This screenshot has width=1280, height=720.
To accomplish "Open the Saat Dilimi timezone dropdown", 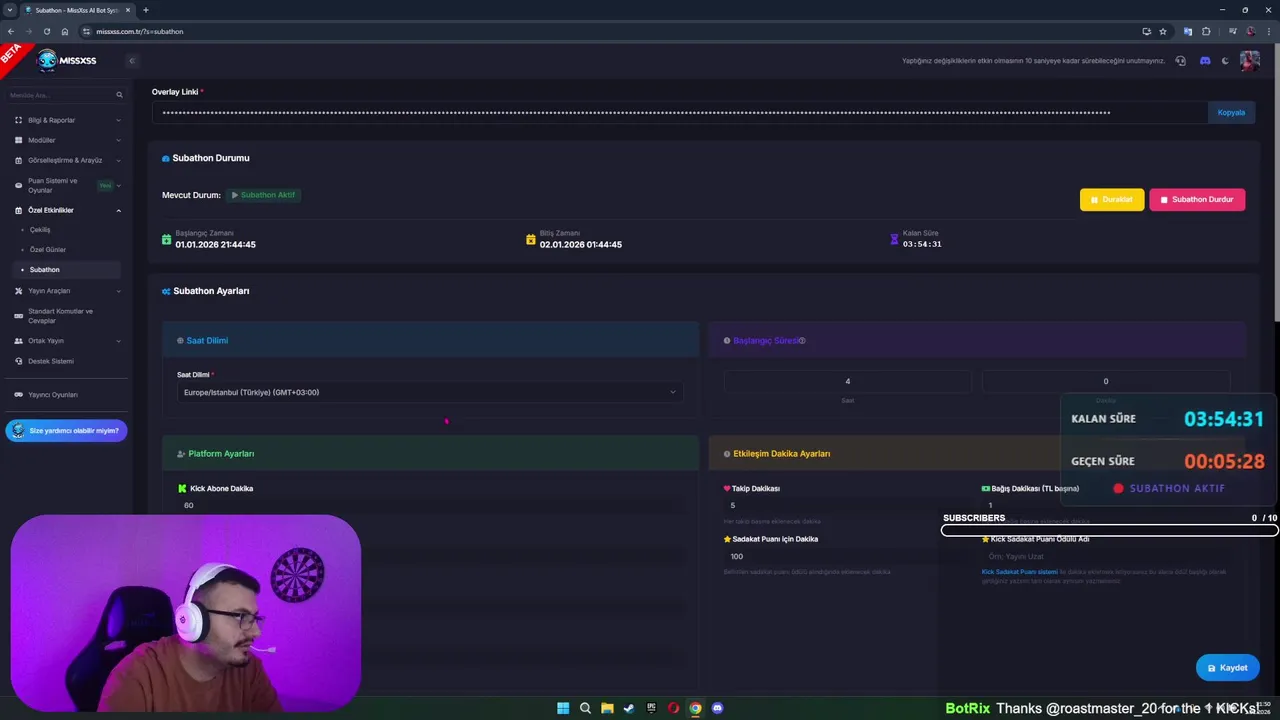I will click(430, 392).
